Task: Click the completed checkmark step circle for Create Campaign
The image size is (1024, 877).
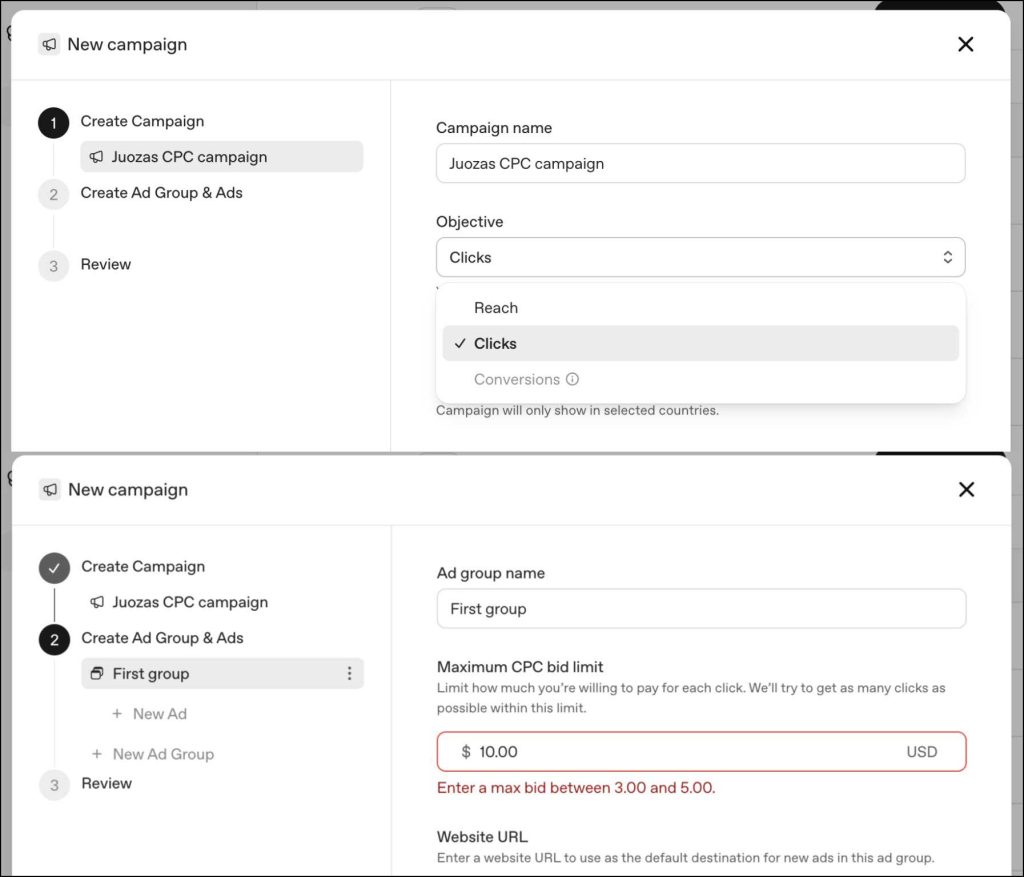Action: click(x=54, y=567)
